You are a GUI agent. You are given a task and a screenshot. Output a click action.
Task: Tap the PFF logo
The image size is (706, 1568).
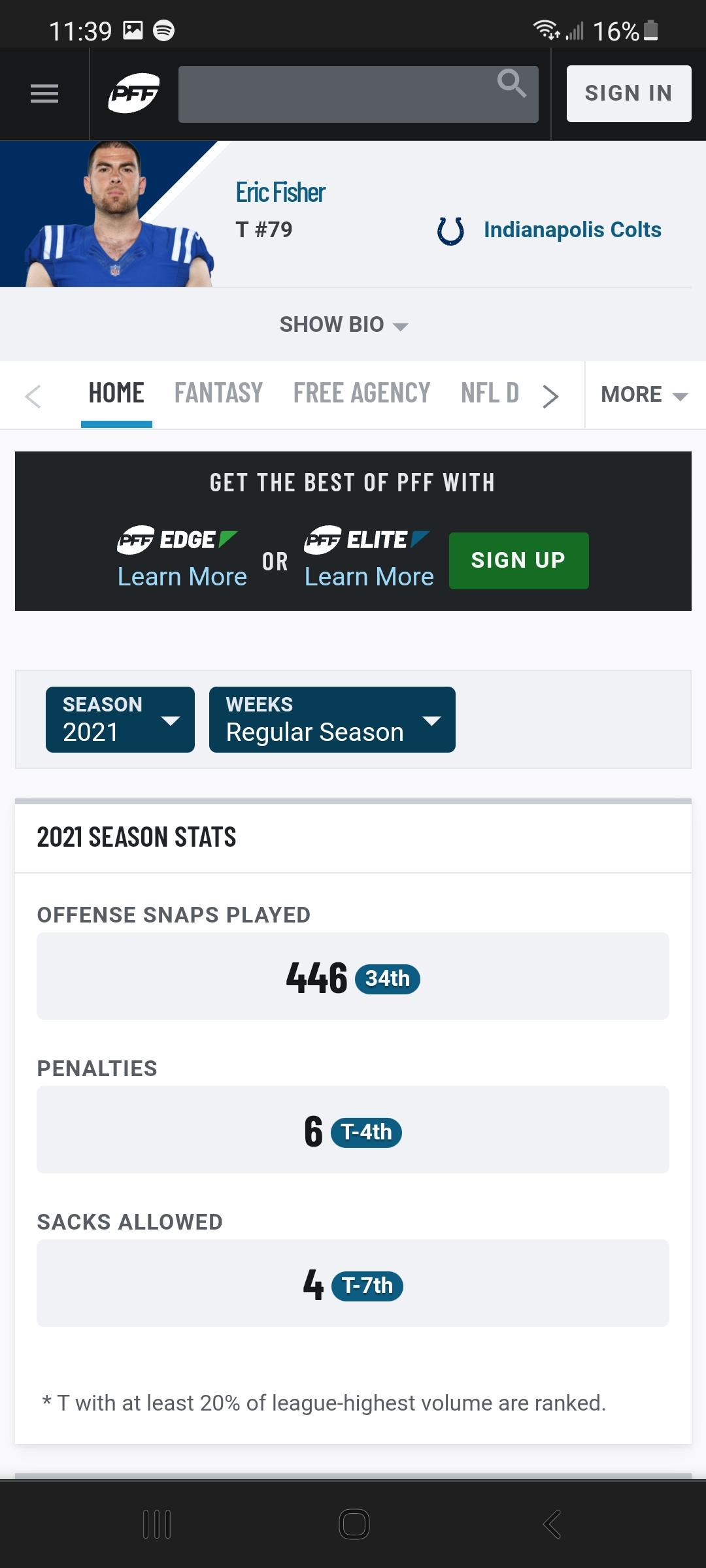(133, 94)
